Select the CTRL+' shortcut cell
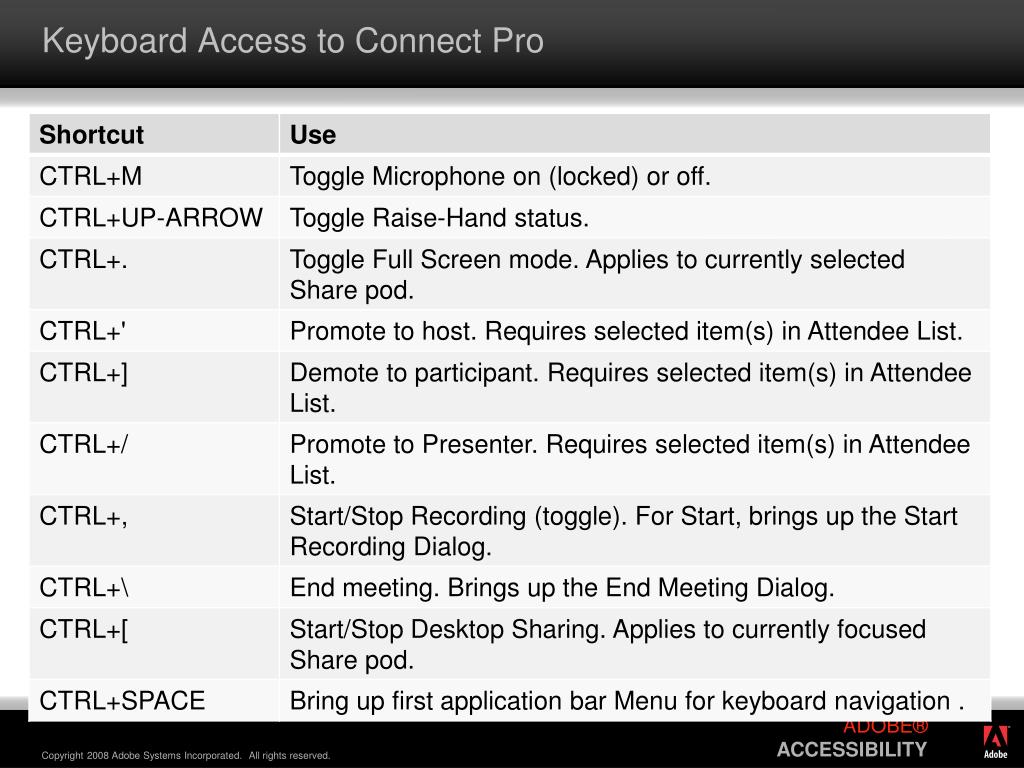Image resolution: width=1024 pixels, height=768 pixels. pyautogui.click(x=154, y=331)
